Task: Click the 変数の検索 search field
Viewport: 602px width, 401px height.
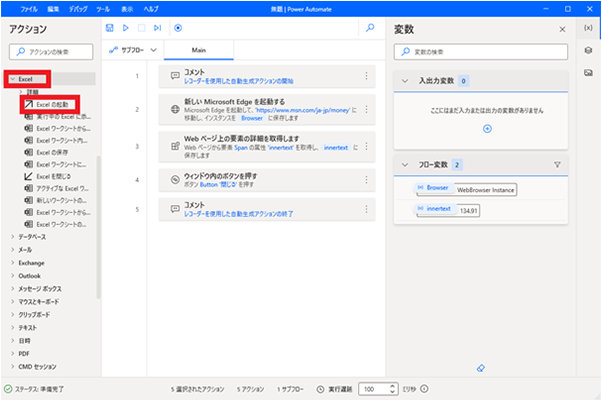Action: (481, 51)
